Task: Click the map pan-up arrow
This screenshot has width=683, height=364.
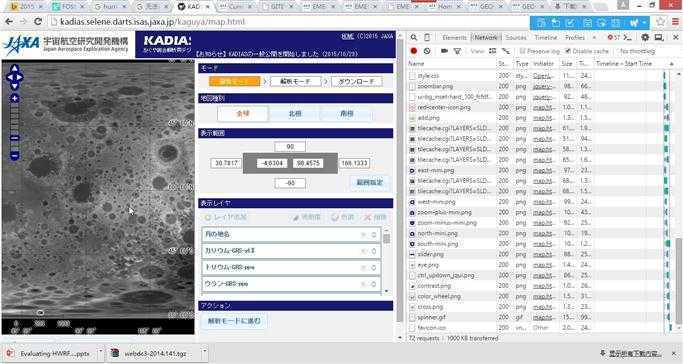Action: point(14,69)
